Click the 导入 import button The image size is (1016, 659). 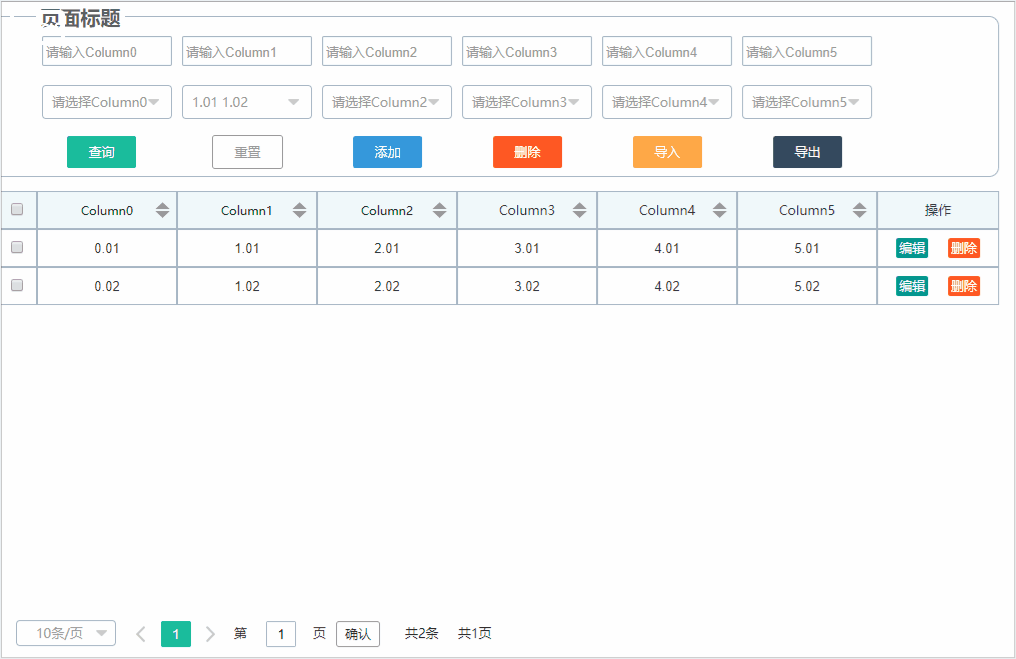point(667,152)
